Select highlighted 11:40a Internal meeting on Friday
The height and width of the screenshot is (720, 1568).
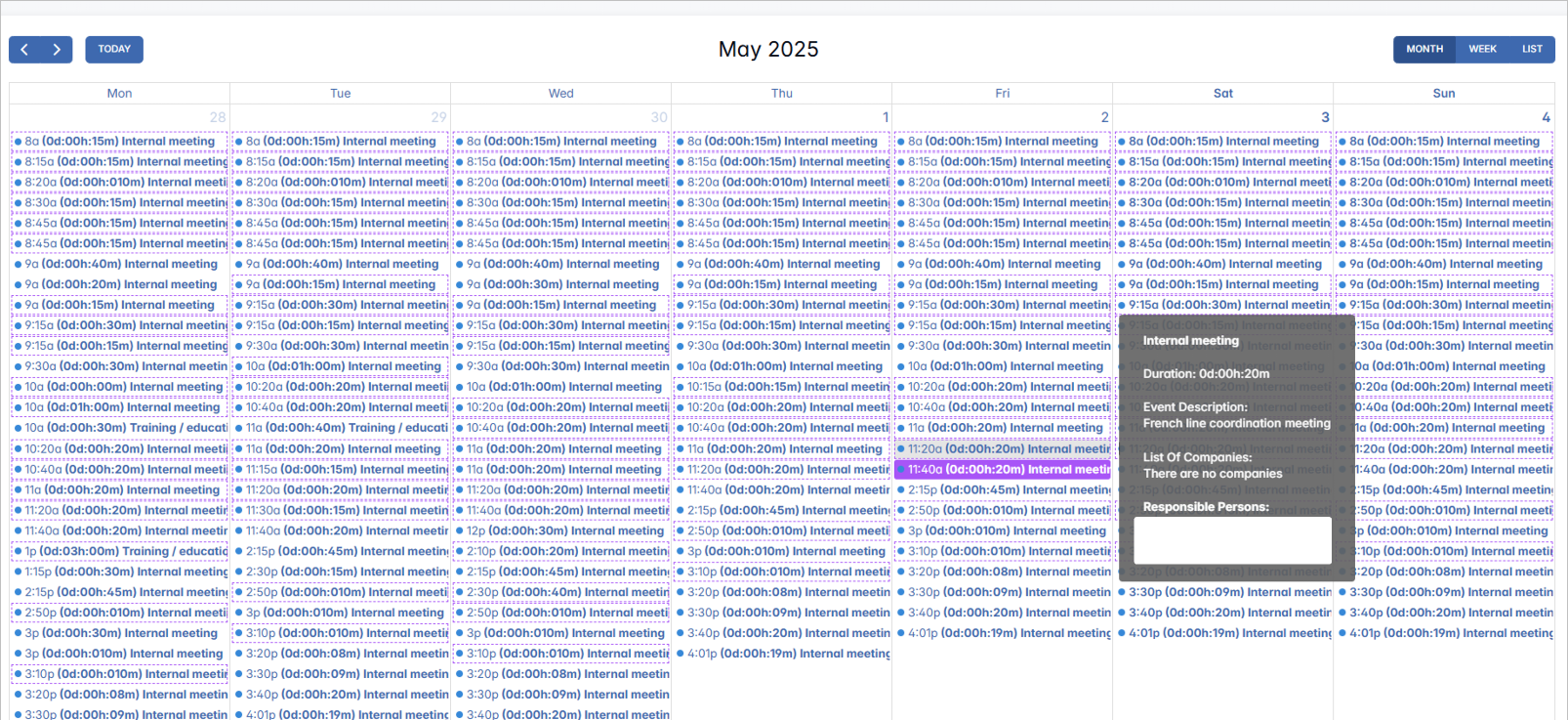click(1003, 470)
